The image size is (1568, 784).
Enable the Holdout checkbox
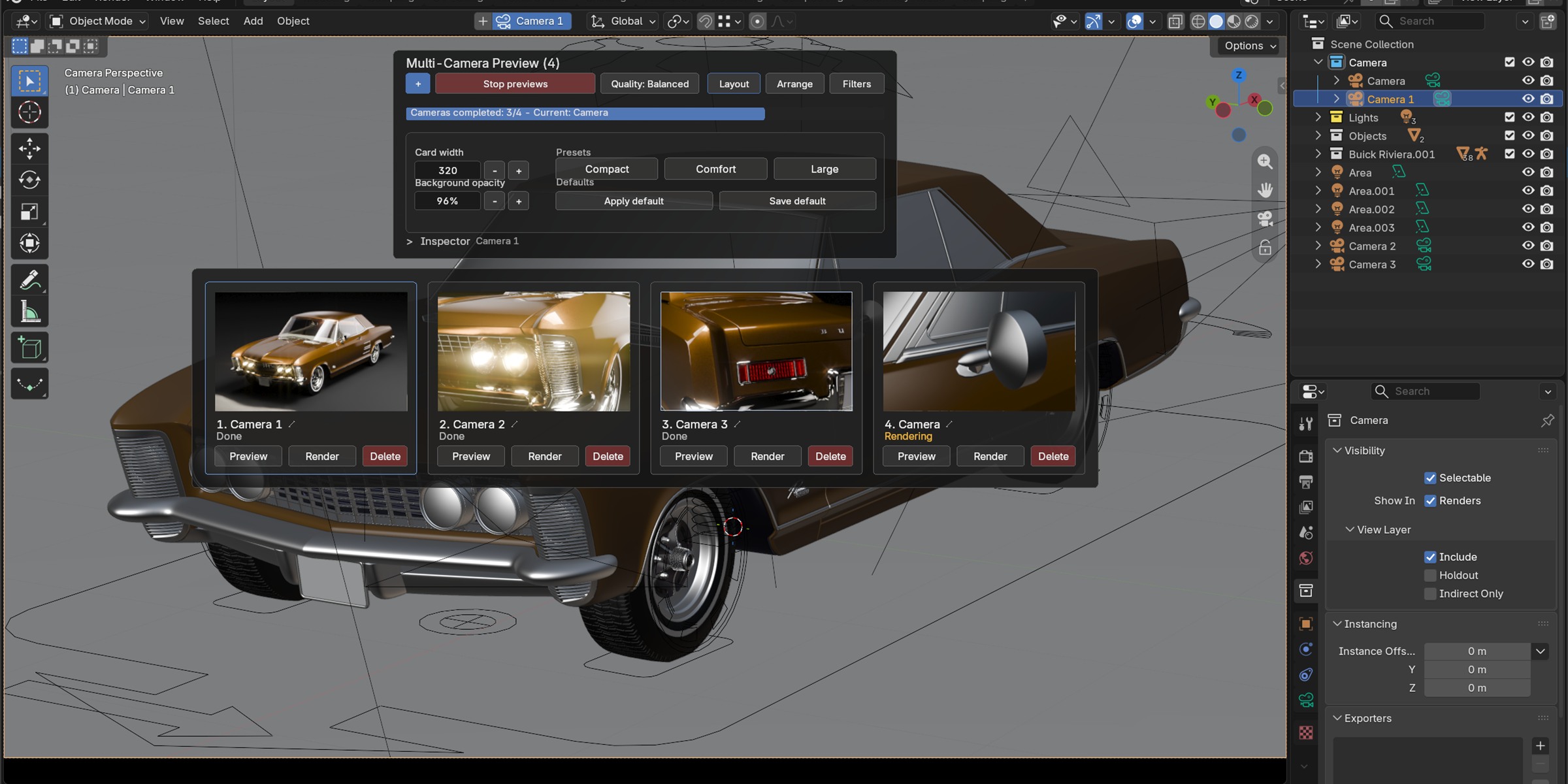pos(1430,575)
